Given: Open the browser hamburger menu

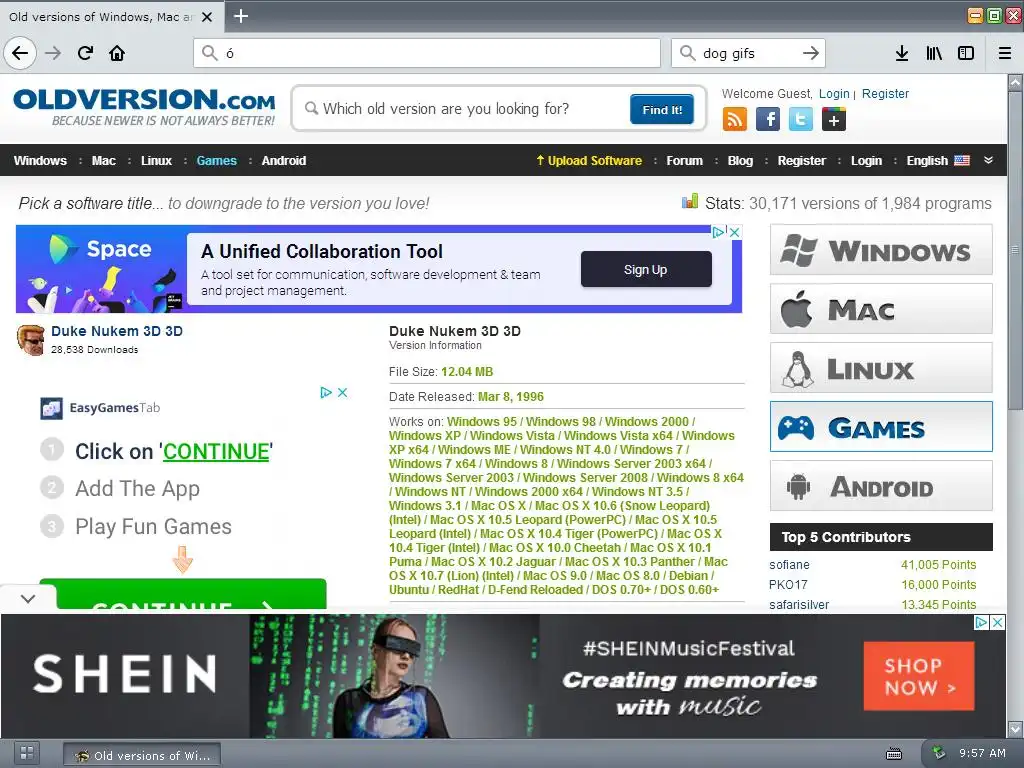Looking at the screenshot, I should [x=1005, y=53].
